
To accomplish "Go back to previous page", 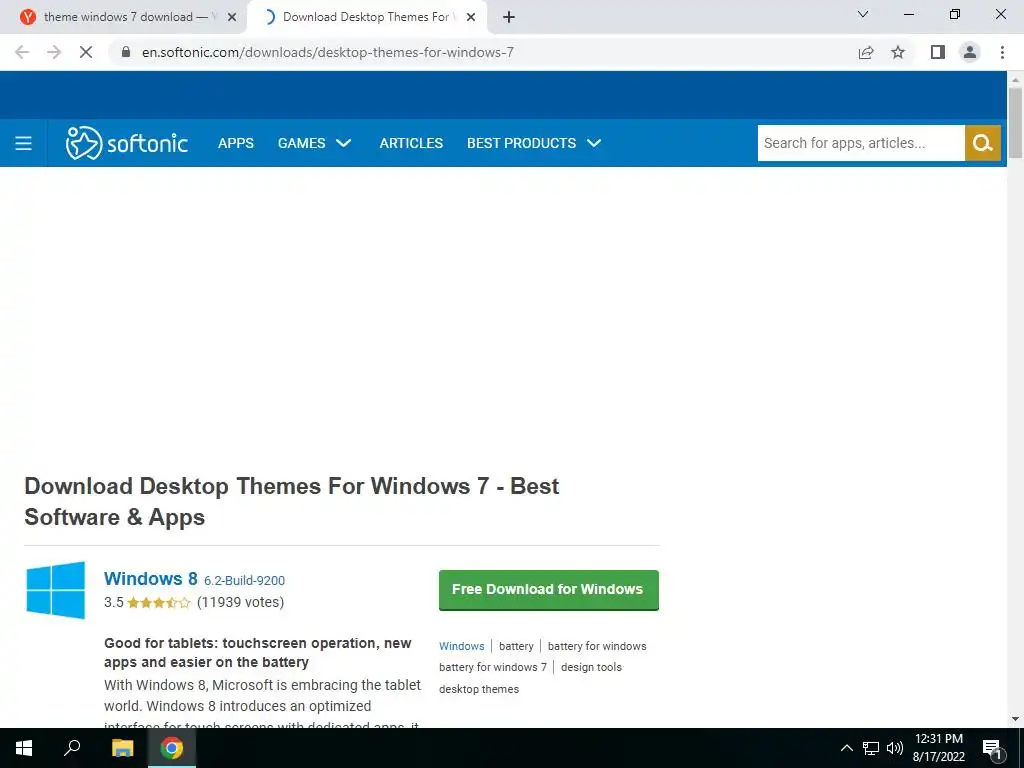I will click(22, 52).
